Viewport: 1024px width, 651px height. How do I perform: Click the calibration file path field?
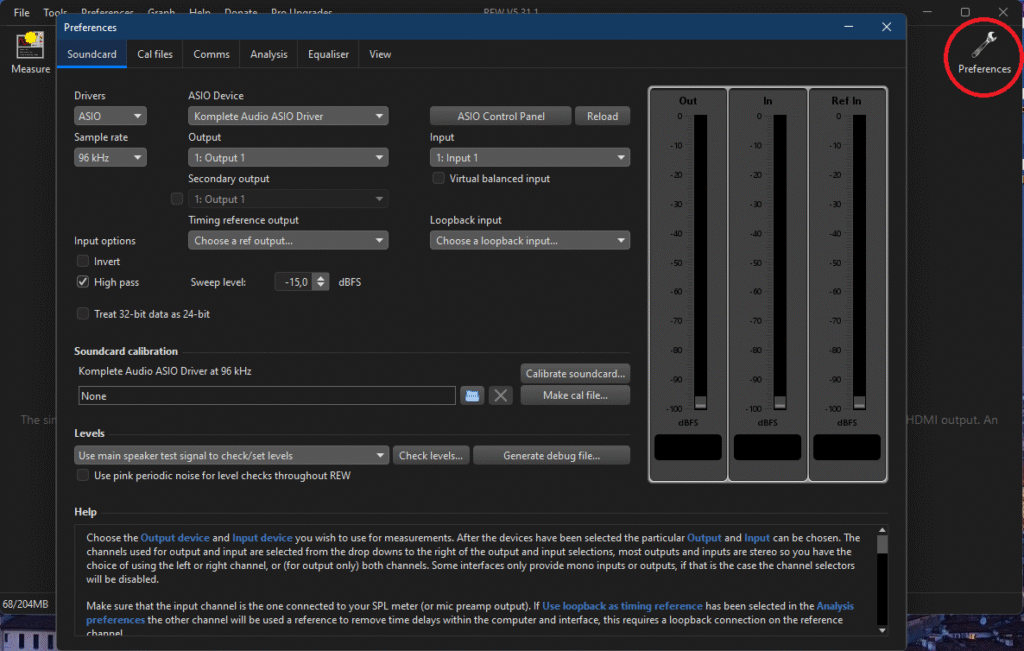pos(267,396)
